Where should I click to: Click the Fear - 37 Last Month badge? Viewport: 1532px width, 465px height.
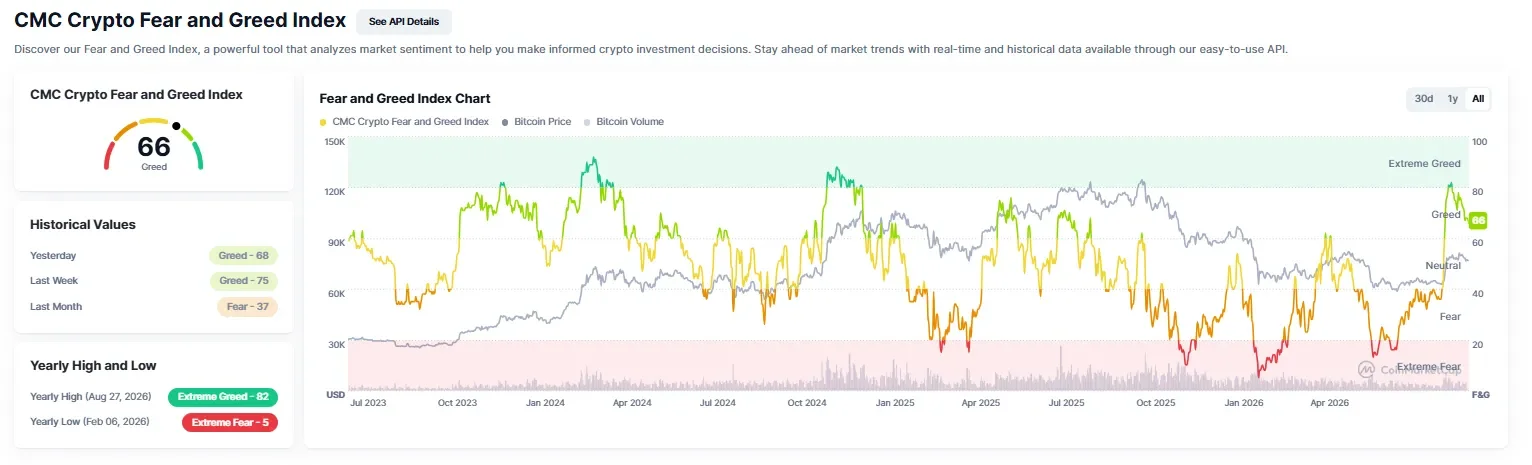[247, 307]
